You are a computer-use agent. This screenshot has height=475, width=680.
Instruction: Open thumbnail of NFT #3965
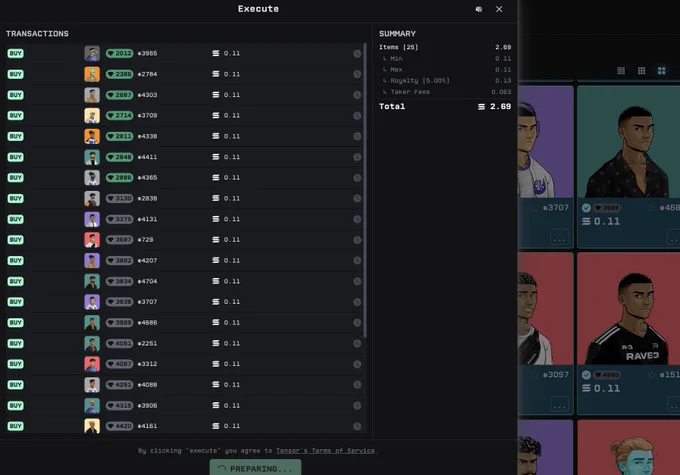(92, 53)
